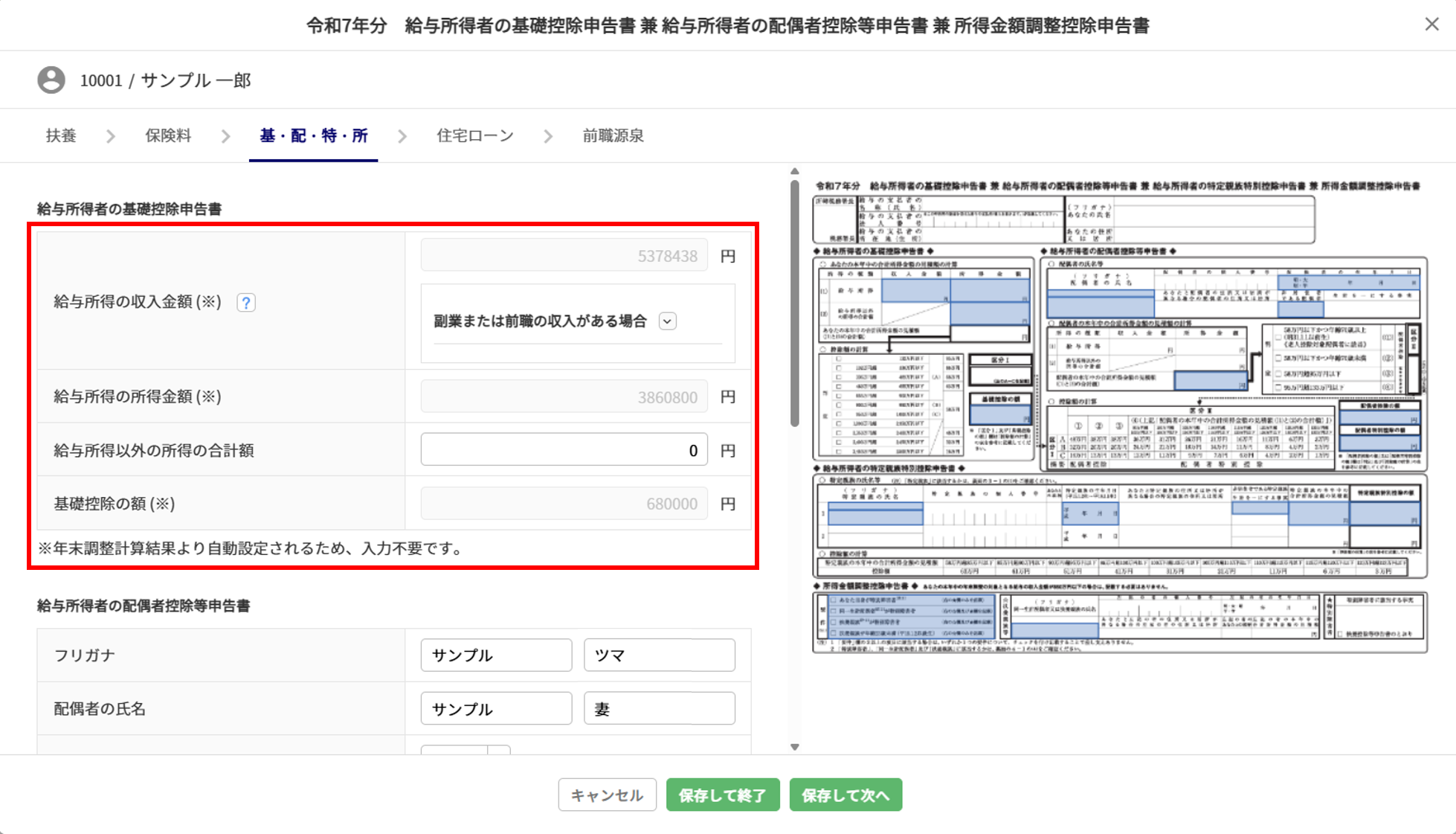Click the tax form preview image
Screen dimensions: 1456x834
click(1119, 417)
